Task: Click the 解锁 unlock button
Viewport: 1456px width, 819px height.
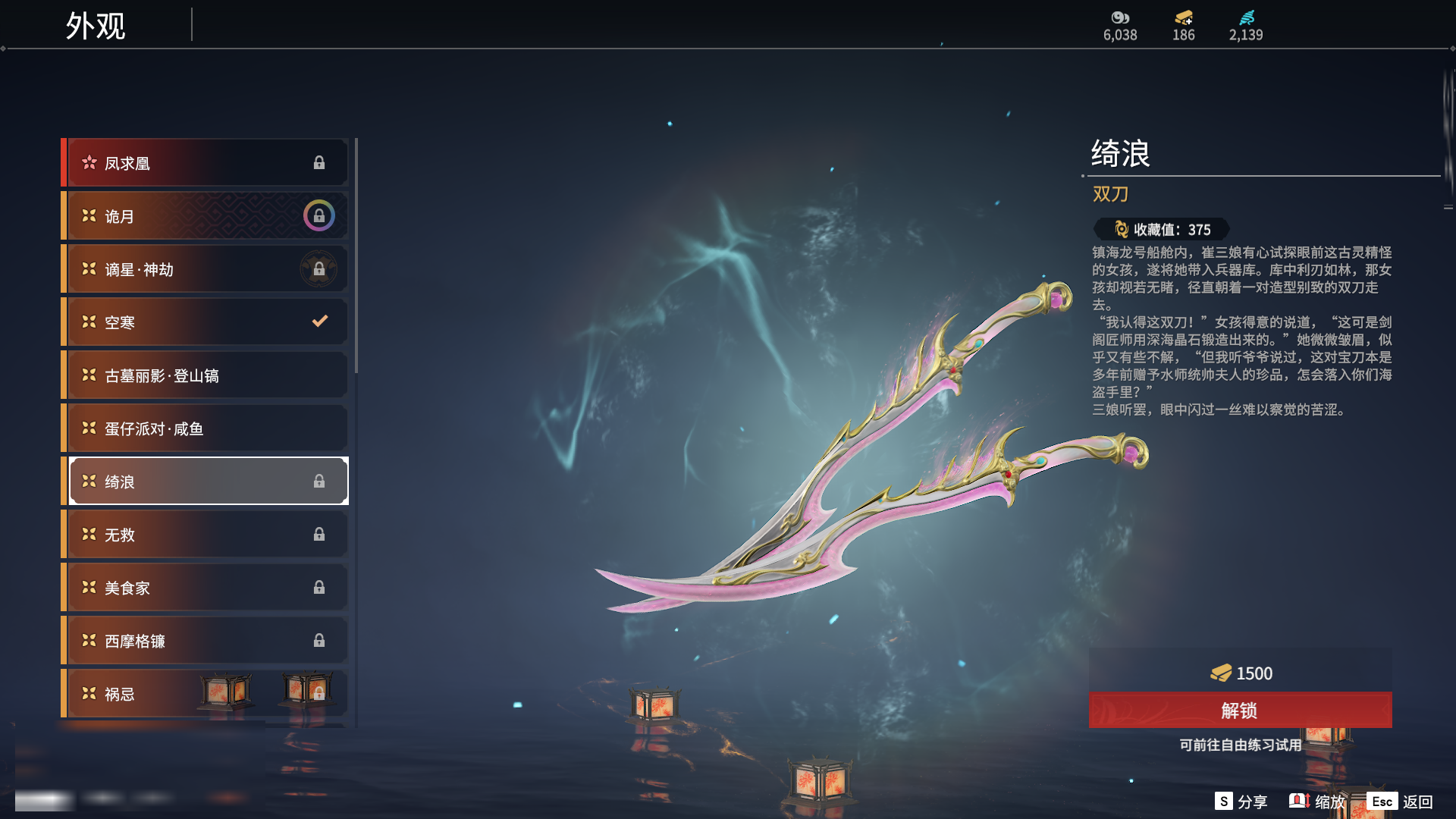Action: 1240,710
